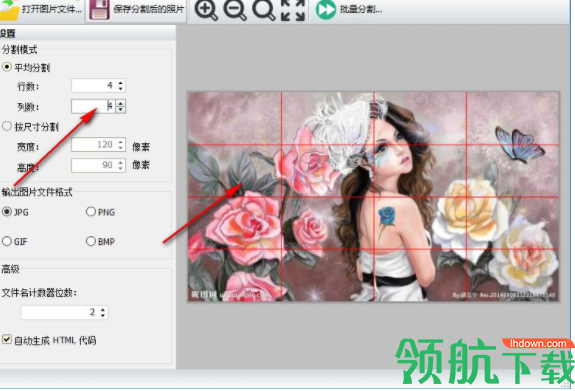Viewport: 575px width, 391px height.
Task: Open an image file with the folder icon
Action: click(x=9, y=10)
